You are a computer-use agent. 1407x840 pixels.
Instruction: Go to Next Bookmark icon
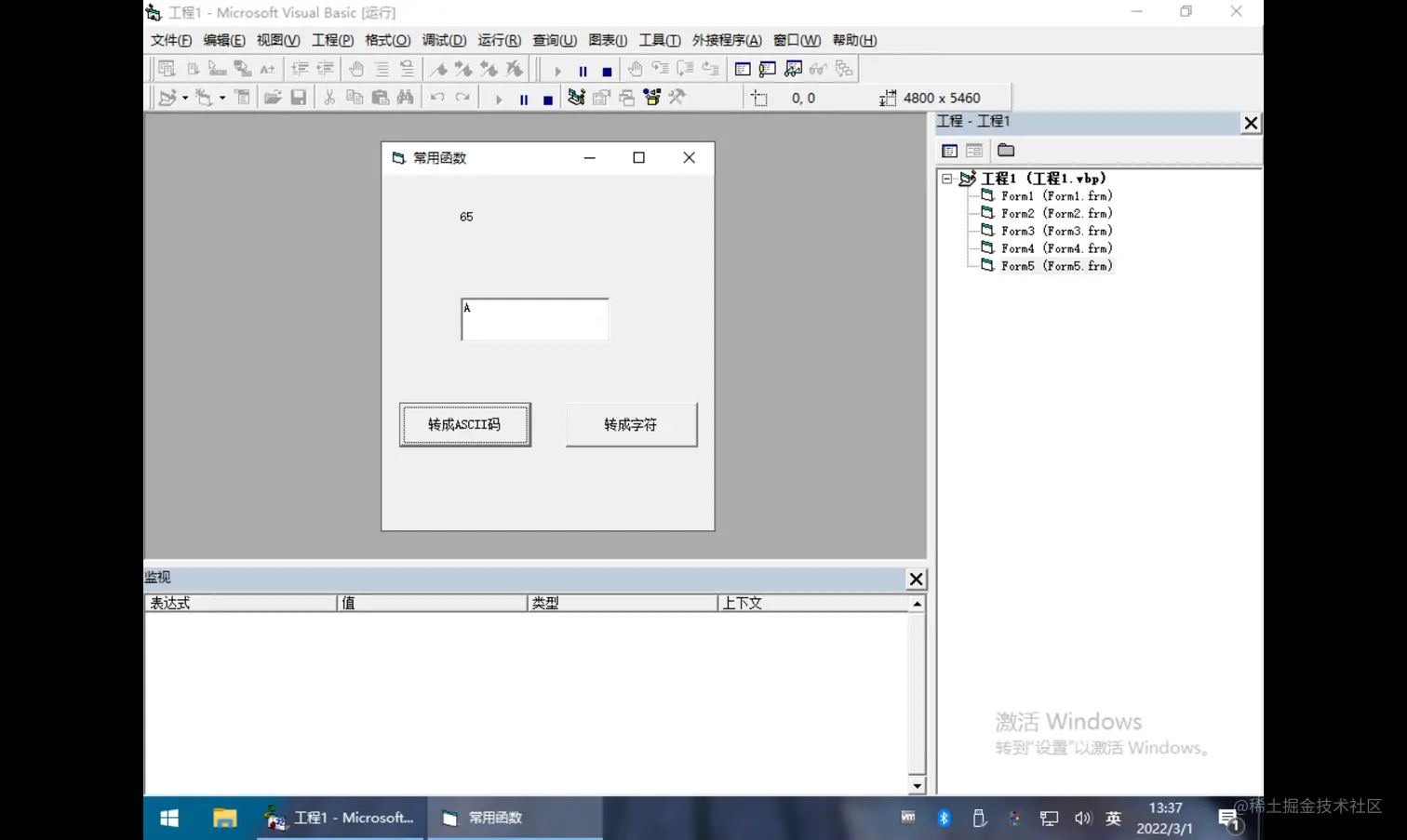tap(463, 69)
